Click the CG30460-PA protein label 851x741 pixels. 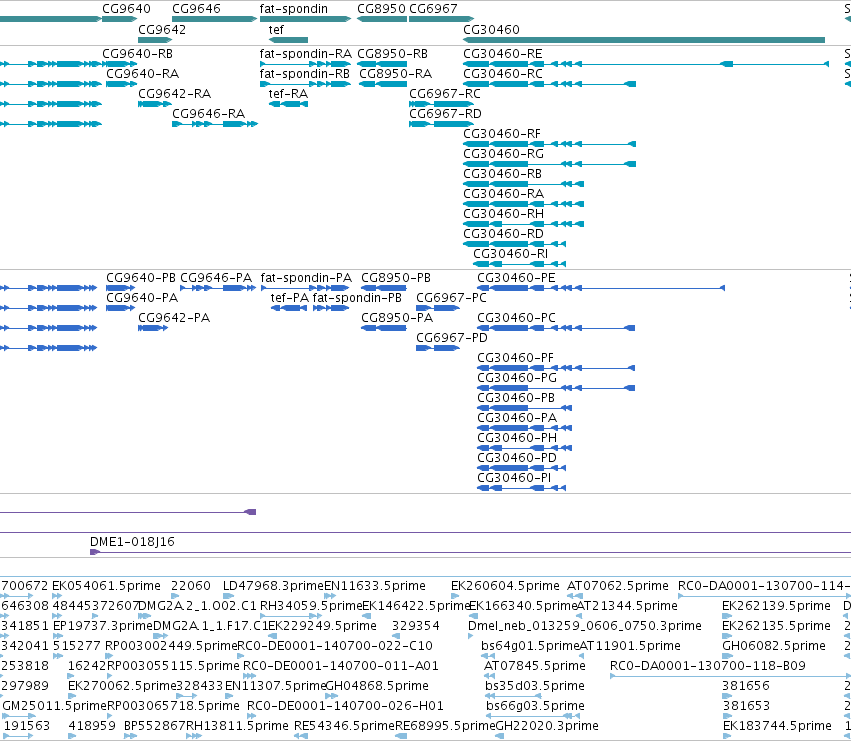[x=517, y=418]
